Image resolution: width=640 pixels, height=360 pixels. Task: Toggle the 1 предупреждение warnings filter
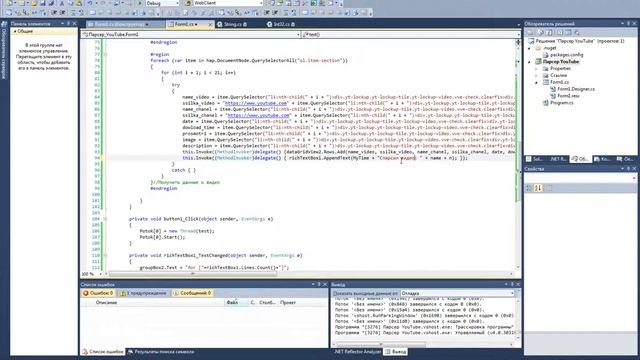143,293
